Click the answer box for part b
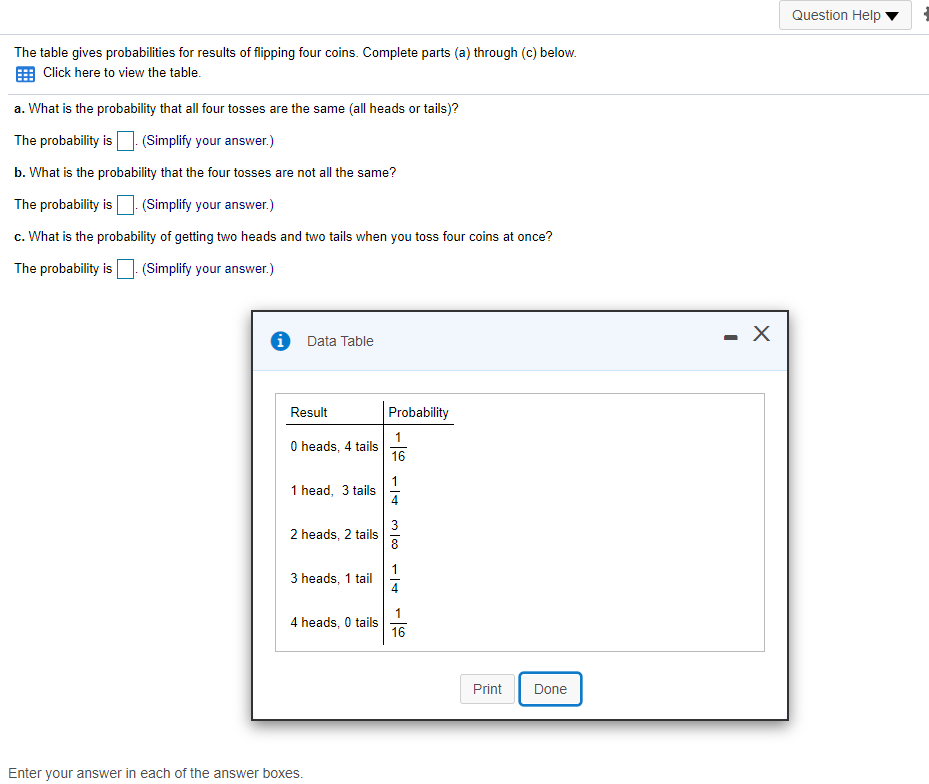 point(125,204)
